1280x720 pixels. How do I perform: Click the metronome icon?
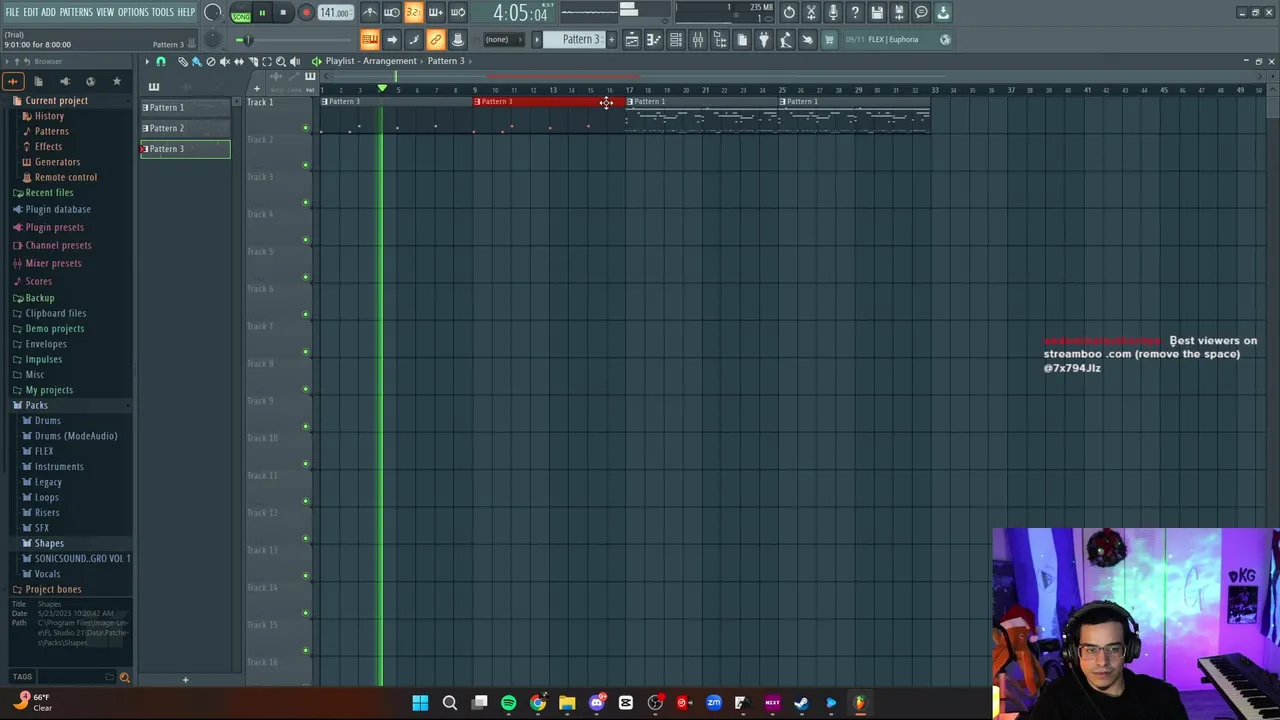coord(370,13)
